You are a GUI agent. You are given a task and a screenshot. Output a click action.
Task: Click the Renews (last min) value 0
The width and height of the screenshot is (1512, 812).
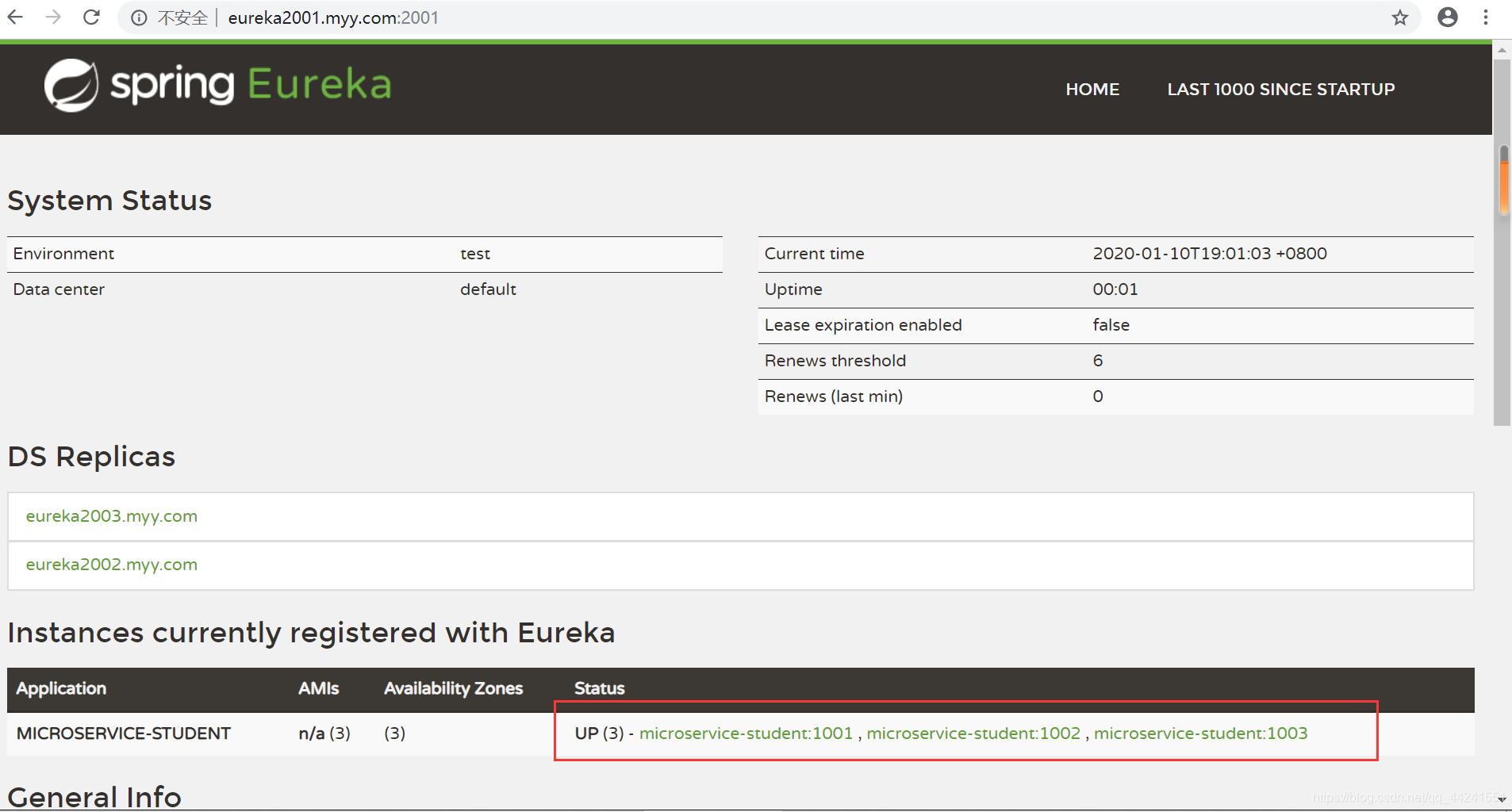point(1098,396)
